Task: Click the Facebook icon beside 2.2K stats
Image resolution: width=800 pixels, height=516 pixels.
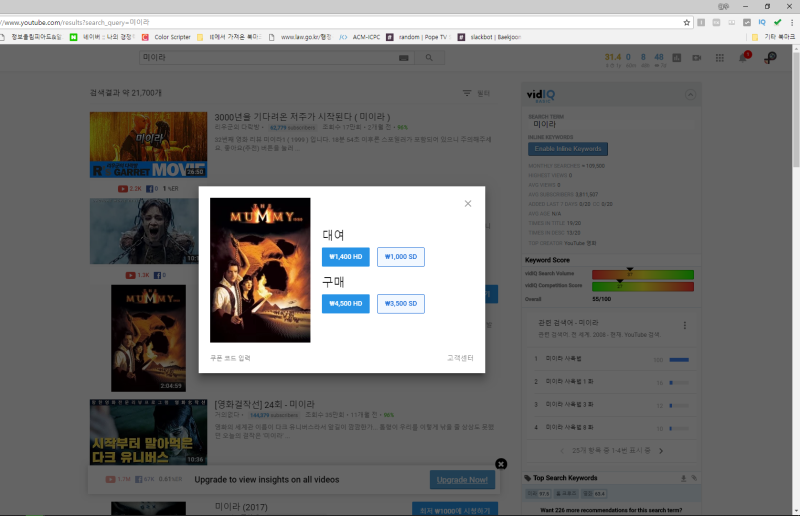Action: (x=149, y=189)
